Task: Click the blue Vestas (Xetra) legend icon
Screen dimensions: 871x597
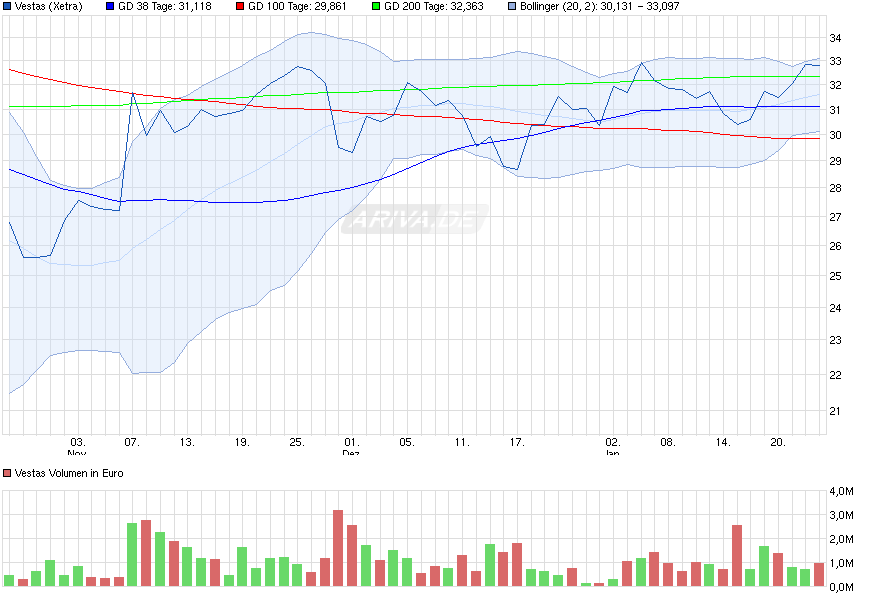Action: coord(9,7)
